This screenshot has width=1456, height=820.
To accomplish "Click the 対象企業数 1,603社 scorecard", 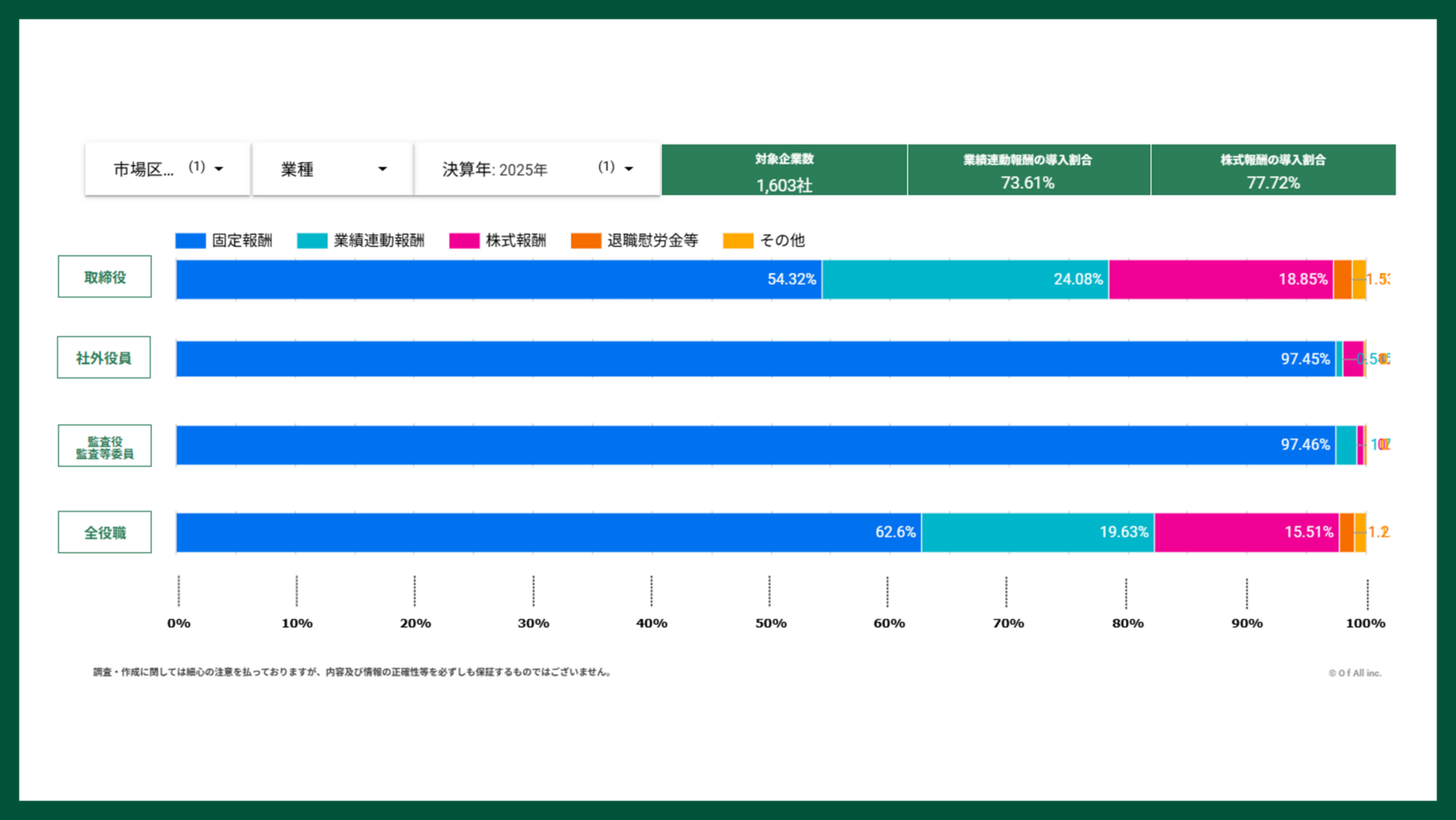I will [784, 171].
